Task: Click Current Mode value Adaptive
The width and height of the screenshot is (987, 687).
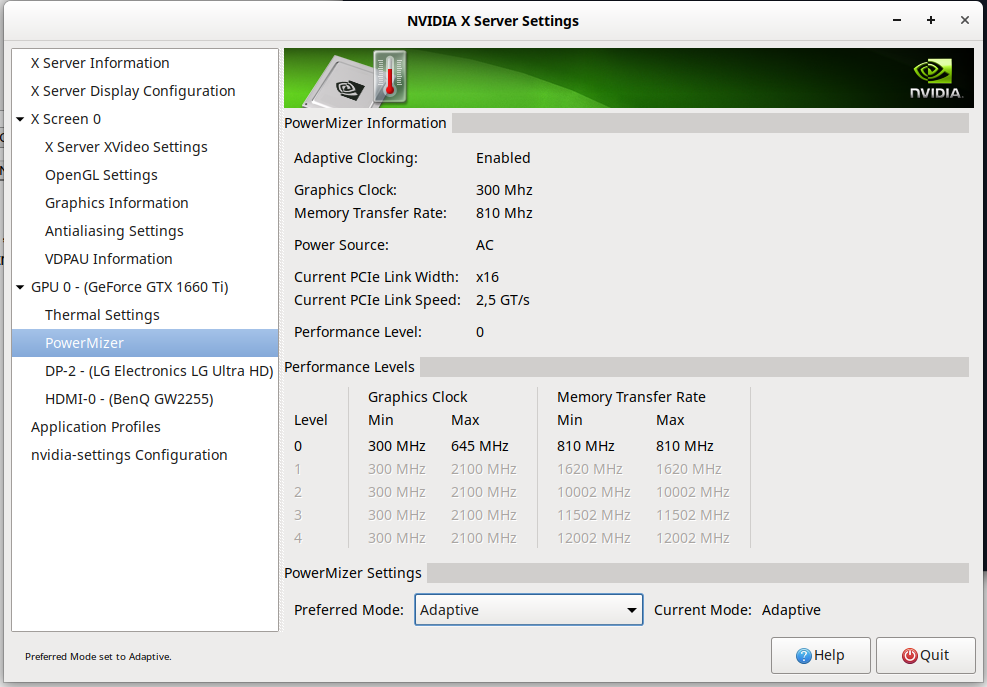Action: 791,610
